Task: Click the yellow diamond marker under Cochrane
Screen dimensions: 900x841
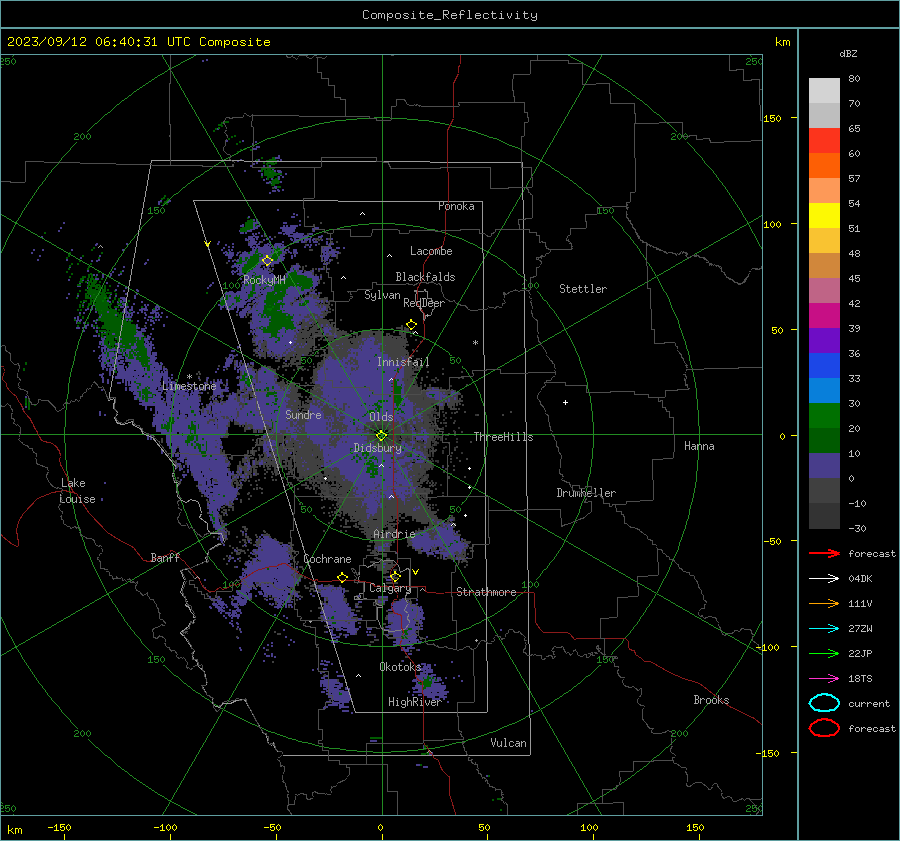Action: click(x=343, y=577)
